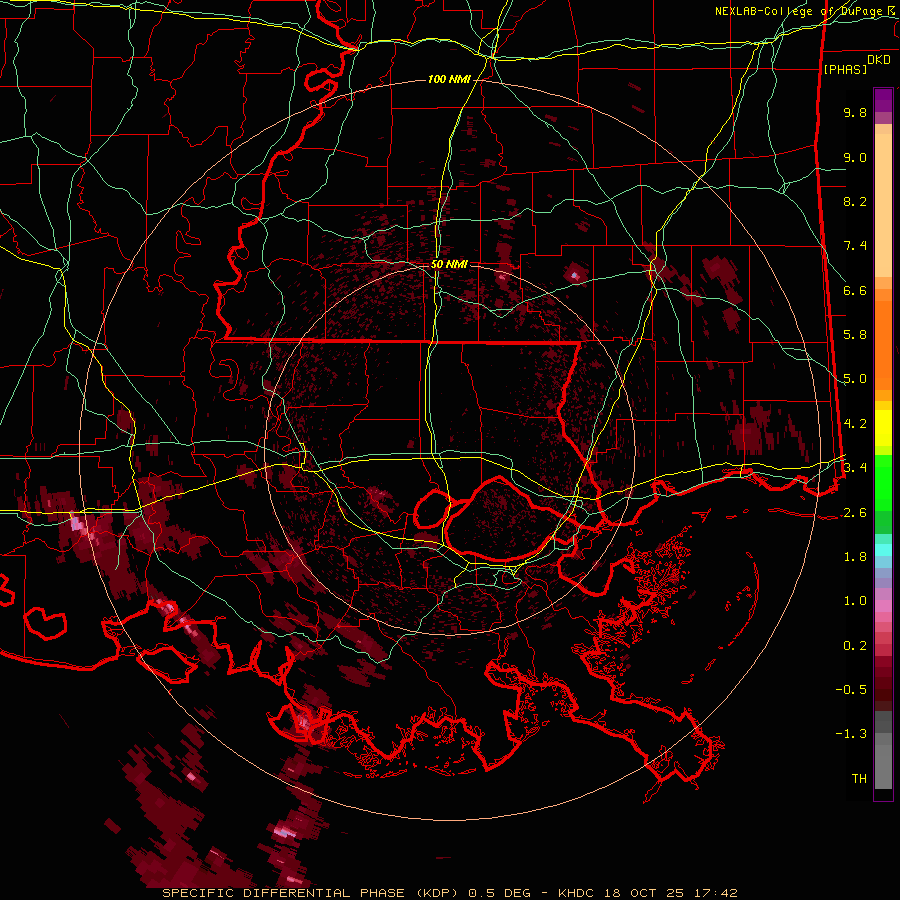Click the -0.5 scale value
Image resolution: width=900 pixels, height=900 pixels.
[851, 690]
